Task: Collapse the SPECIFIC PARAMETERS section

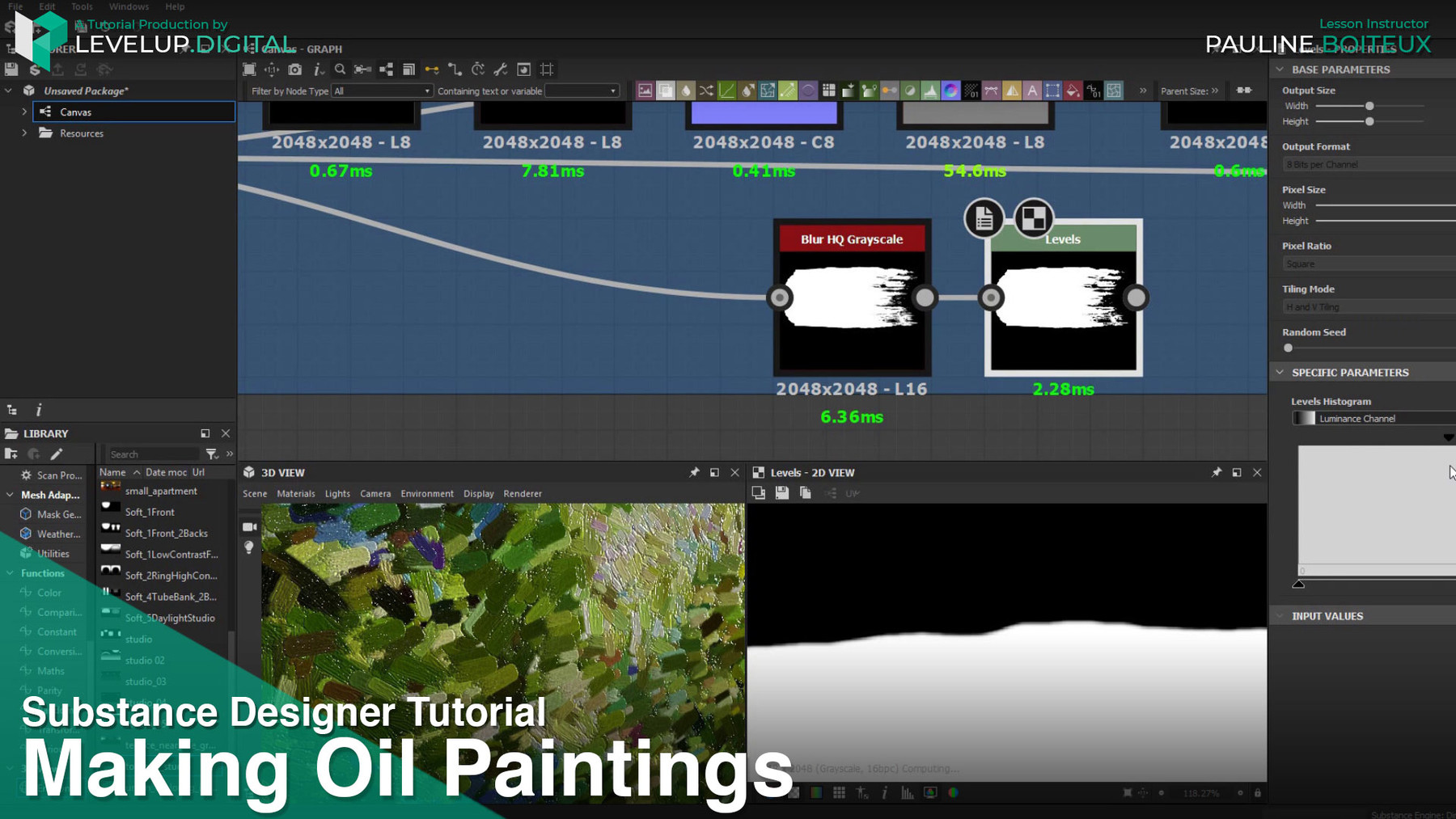Action: coord(1279,372)
